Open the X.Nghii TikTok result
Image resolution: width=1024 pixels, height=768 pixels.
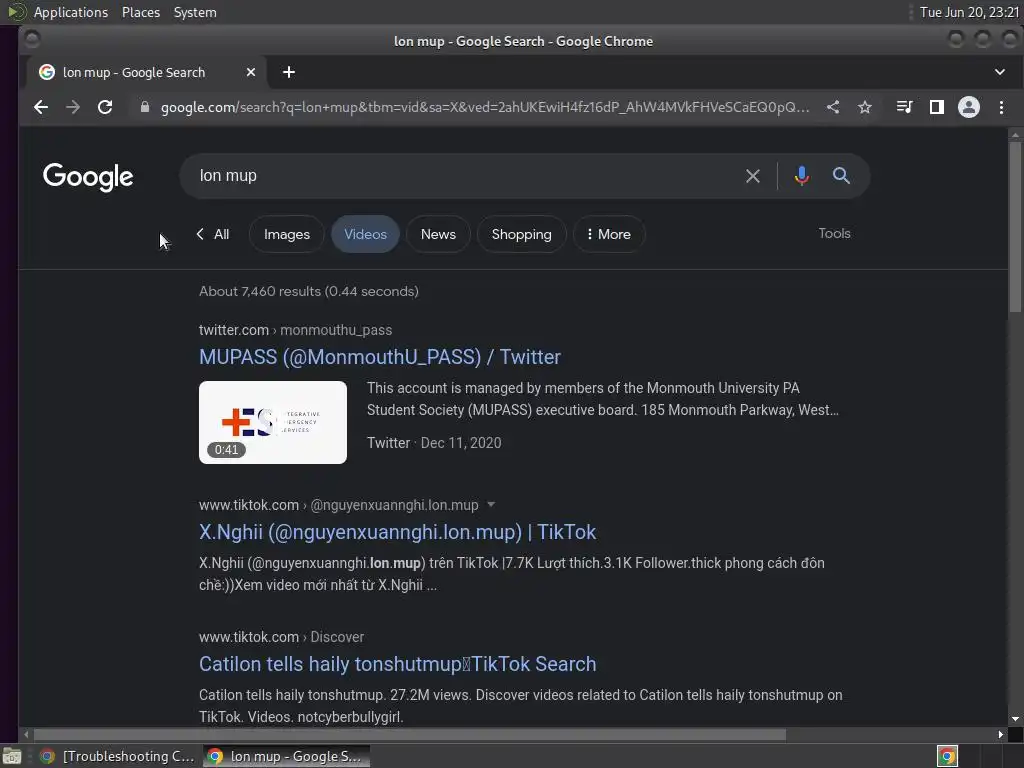tap(397, 532)
